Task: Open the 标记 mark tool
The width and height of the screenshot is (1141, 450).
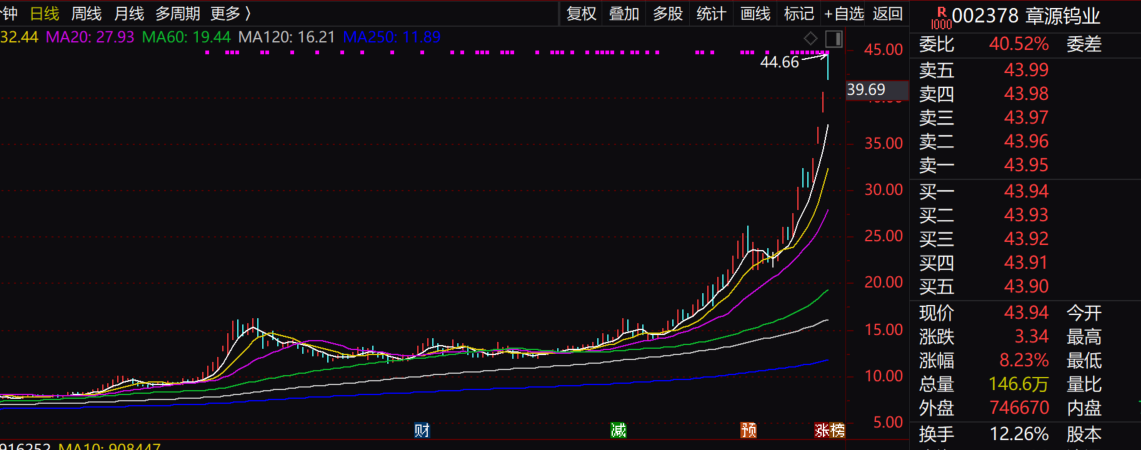Action: tap(799, 13)
